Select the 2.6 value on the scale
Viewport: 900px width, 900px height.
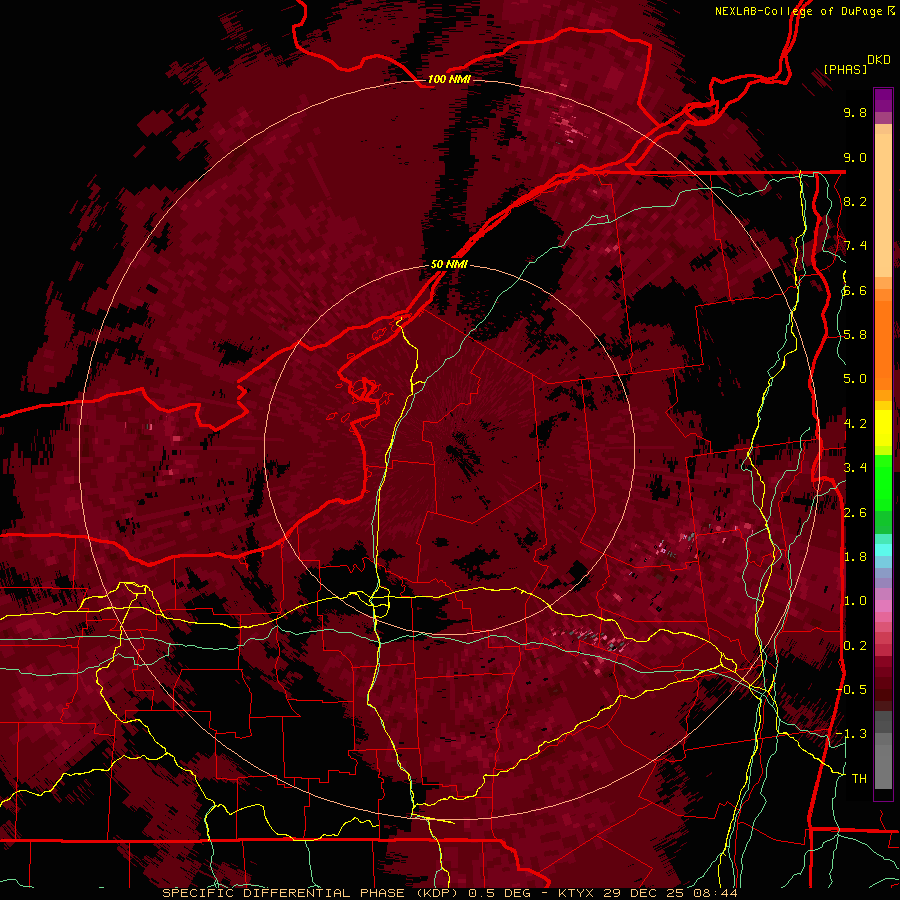855,513
